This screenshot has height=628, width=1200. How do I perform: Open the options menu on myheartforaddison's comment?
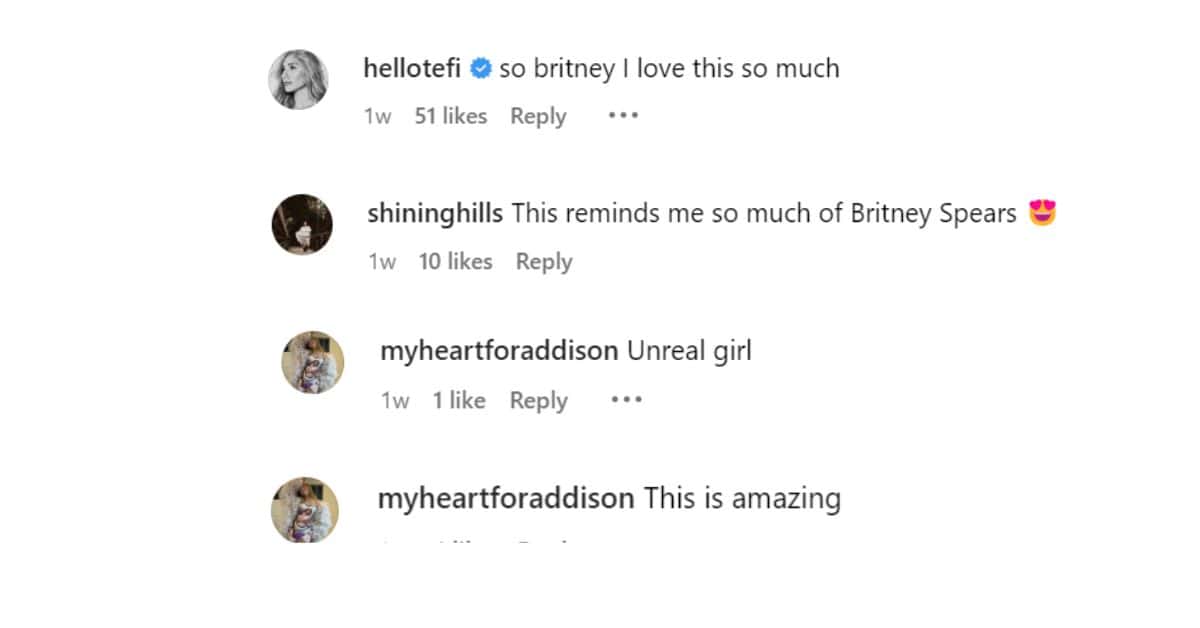click(625, 400)
